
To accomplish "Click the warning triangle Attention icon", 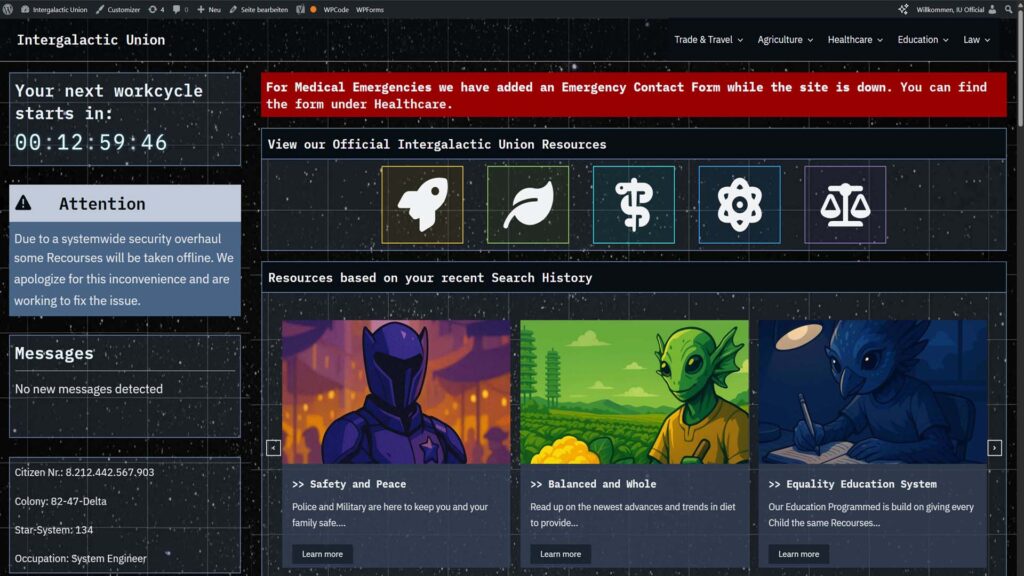I will click(x=24, y=203).
